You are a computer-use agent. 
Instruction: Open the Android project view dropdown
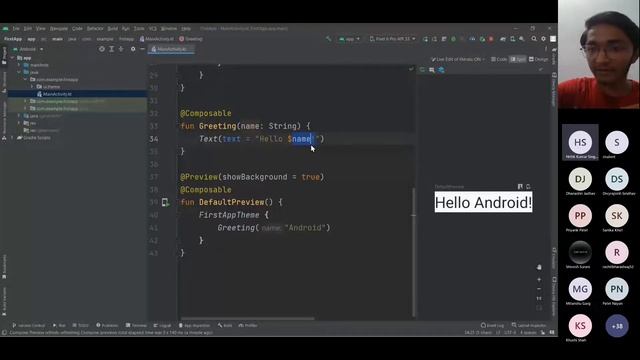[29, 49]
